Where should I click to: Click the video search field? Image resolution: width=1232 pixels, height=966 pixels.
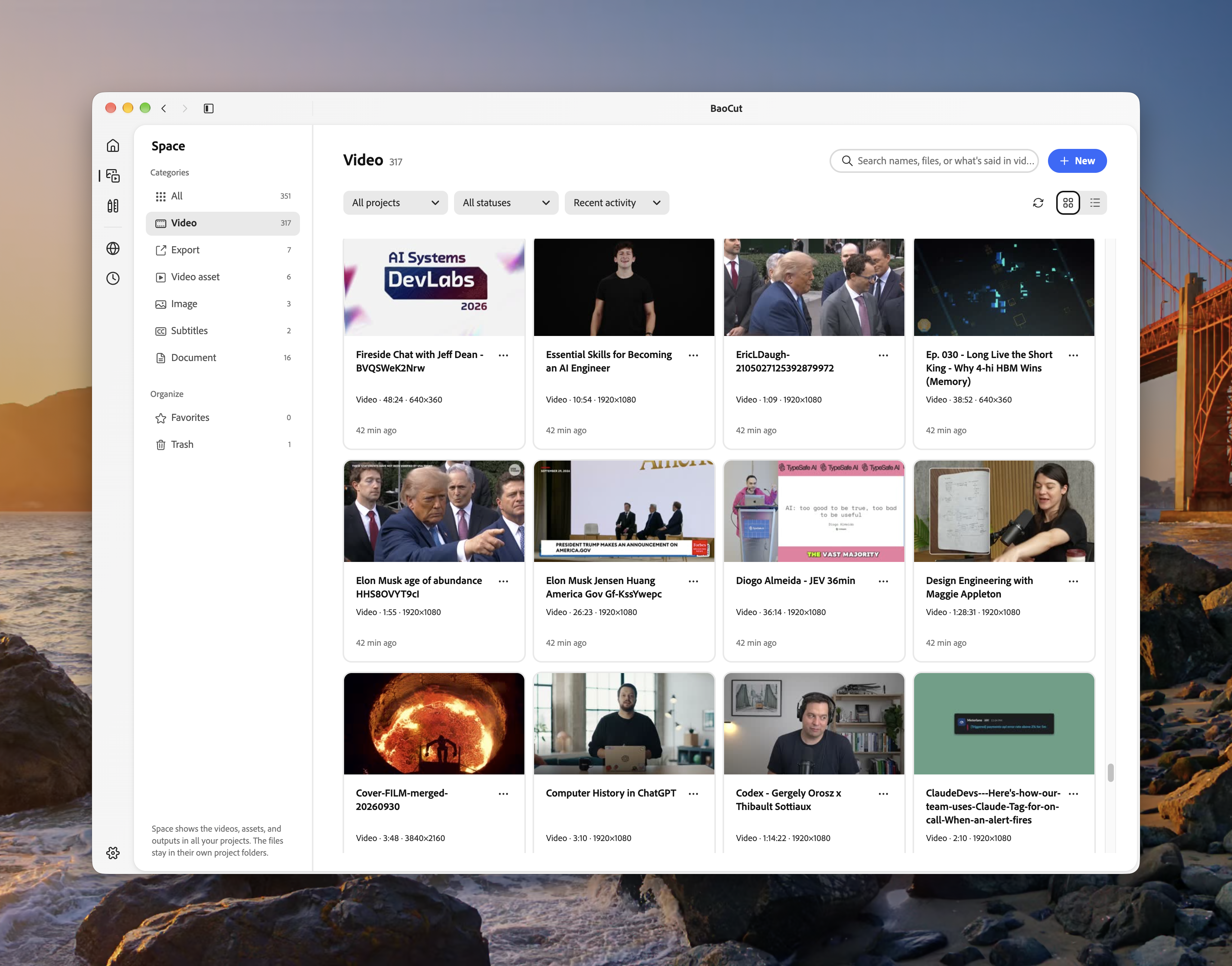[934, 161]
